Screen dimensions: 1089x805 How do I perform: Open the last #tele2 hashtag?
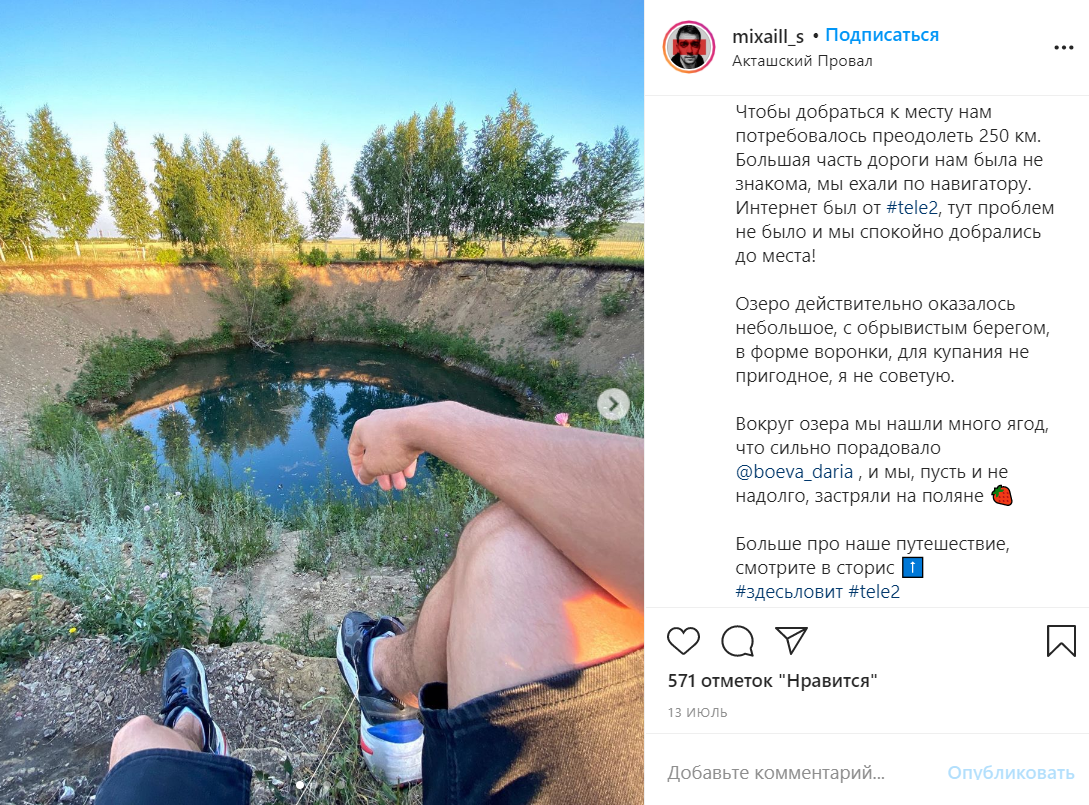click(x=874, y=592)
